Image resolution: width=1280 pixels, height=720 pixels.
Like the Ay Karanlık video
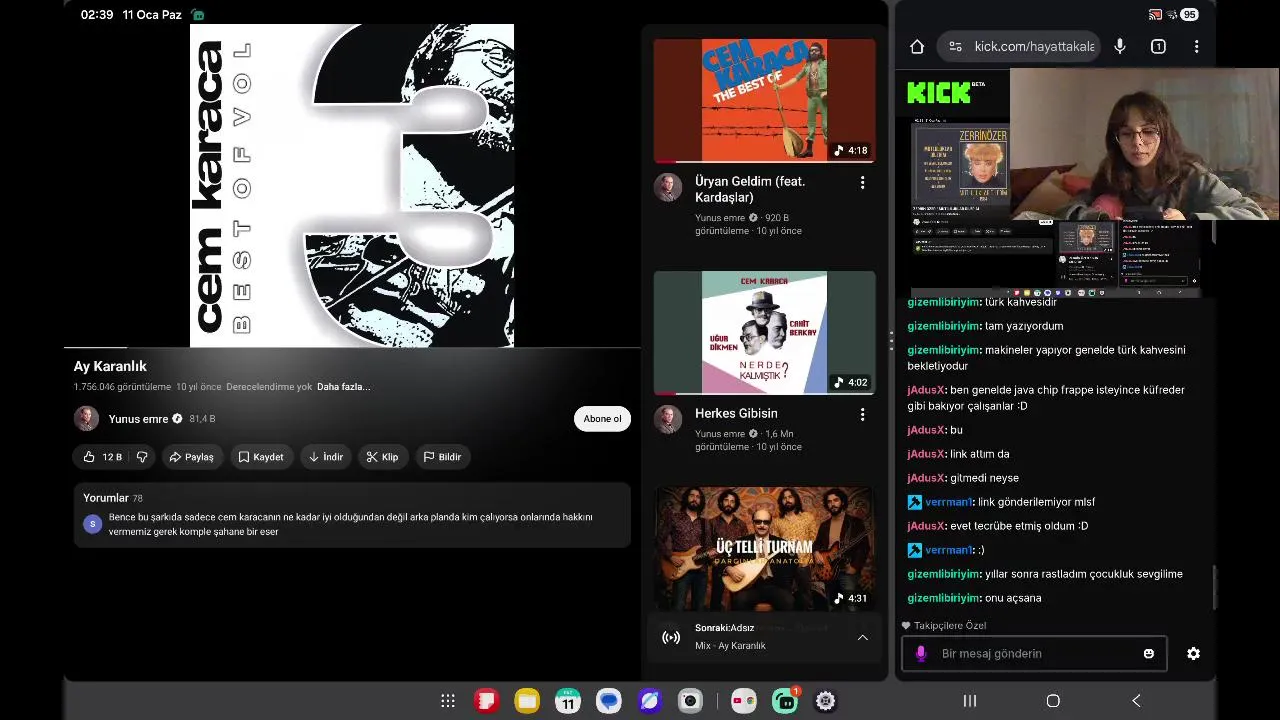tap(102, 457)
